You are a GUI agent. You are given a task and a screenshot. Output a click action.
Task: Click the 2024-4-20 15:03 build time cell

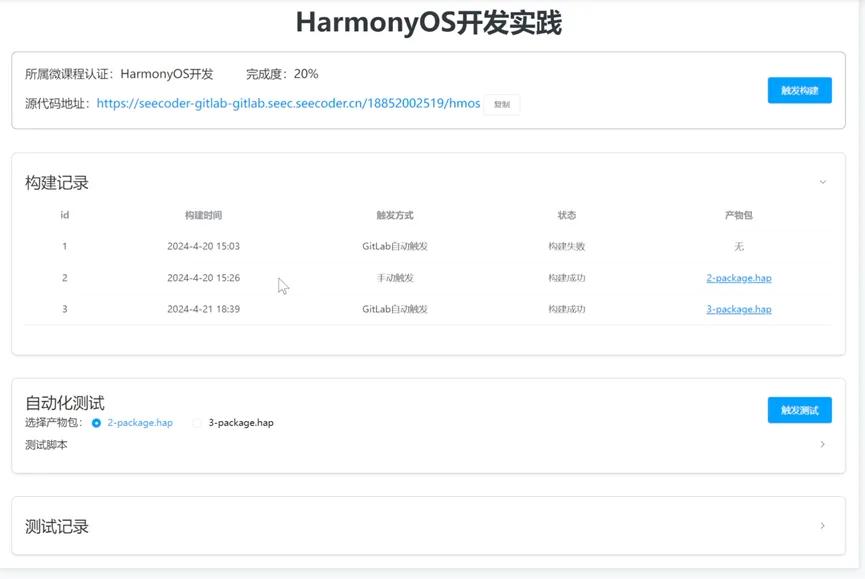click(x=204, y=246)
